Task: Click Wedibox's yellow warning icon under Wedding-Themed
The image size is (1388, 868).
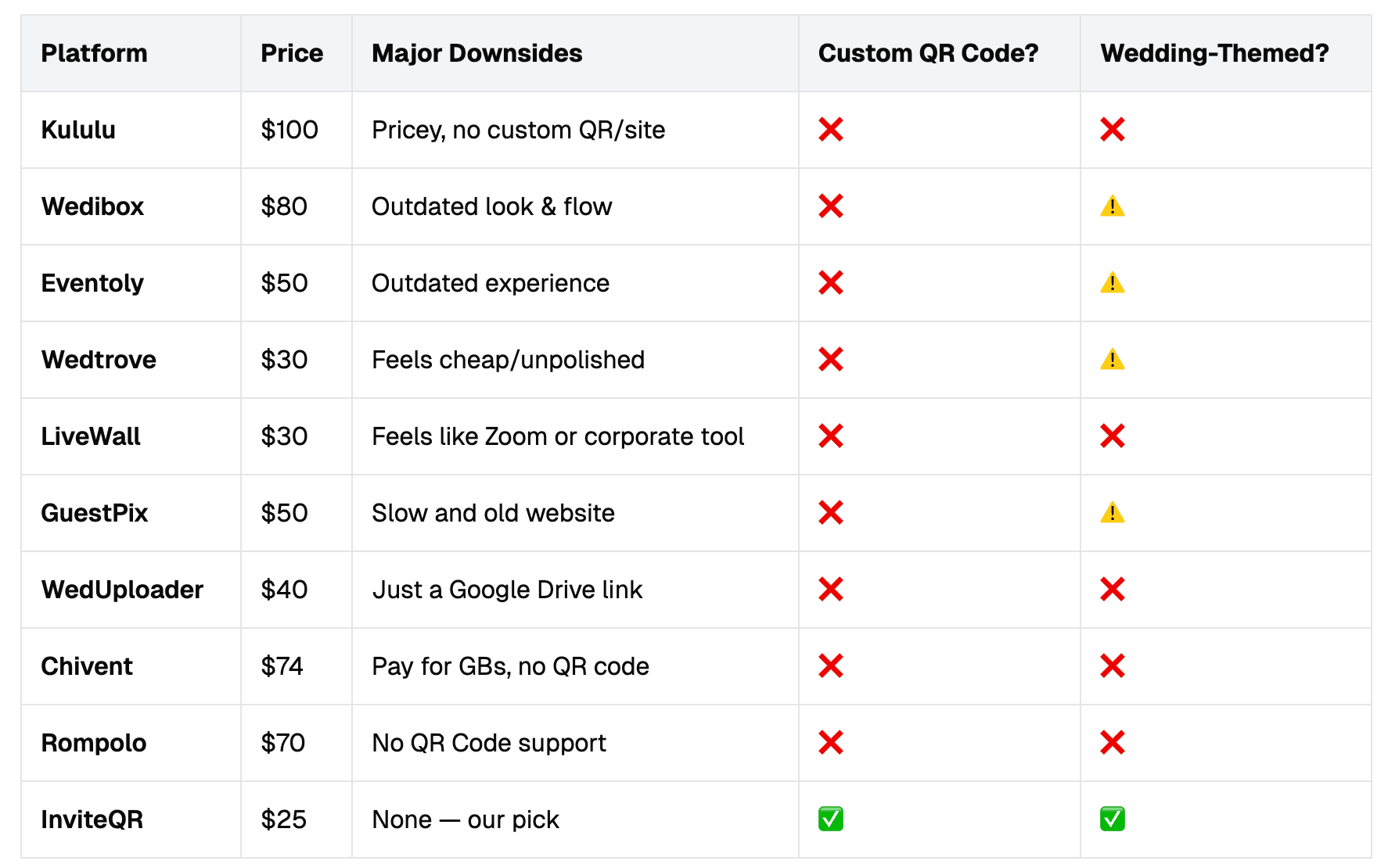Action: (1112, 206)
